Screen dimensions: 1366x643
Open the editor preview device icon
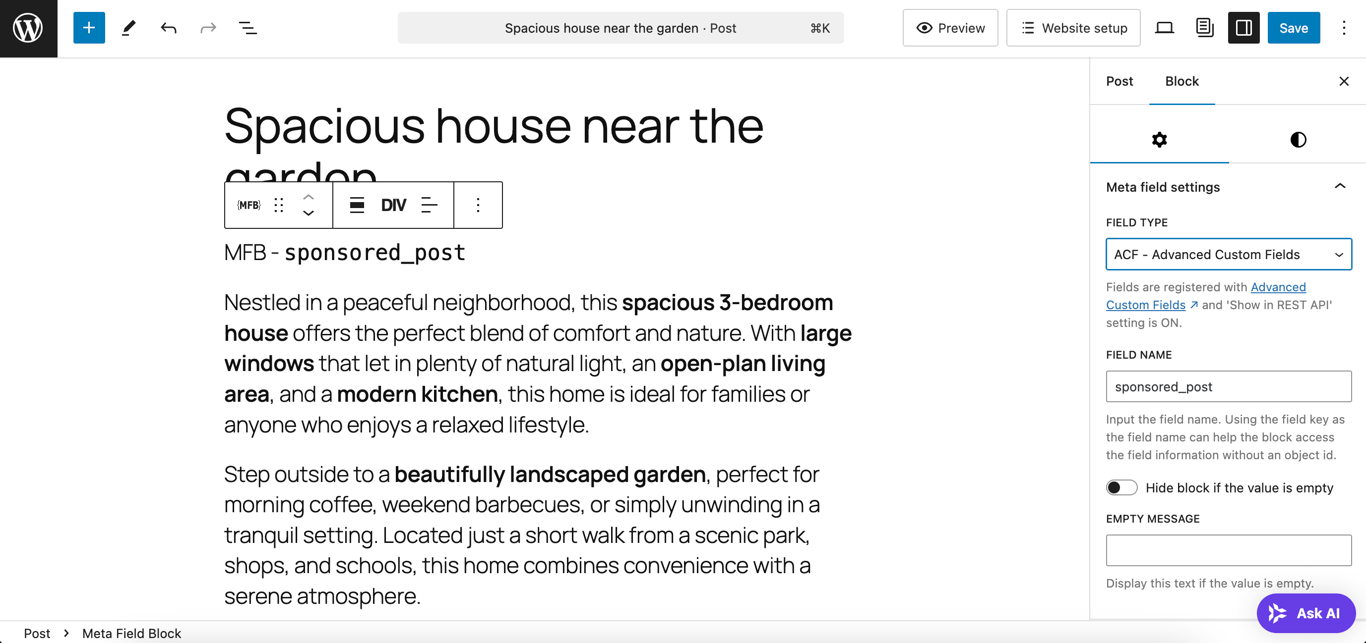(x=1164, y=27)
